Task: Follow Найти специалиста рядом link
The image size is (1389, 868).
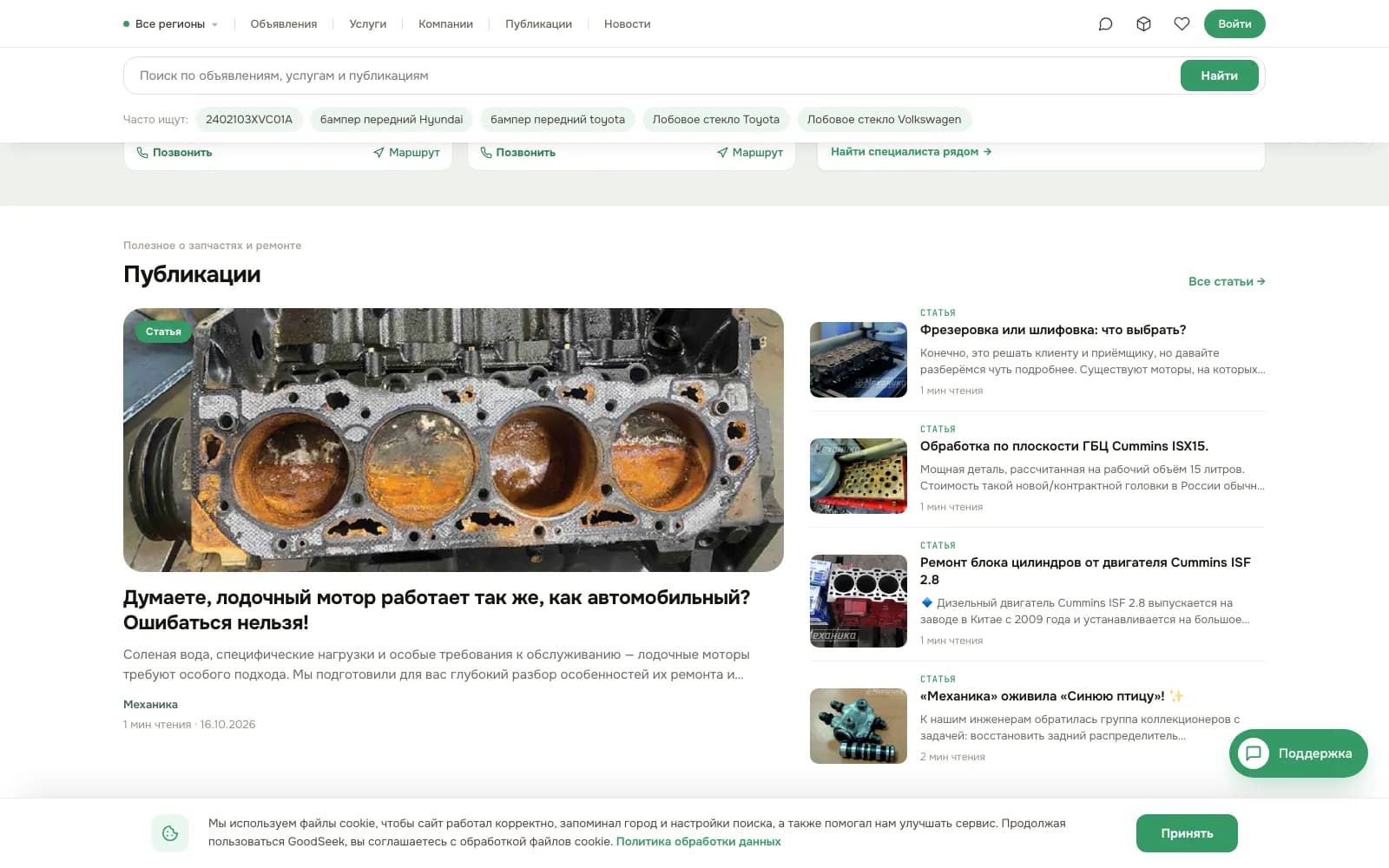Action: (x=911, y=152)
